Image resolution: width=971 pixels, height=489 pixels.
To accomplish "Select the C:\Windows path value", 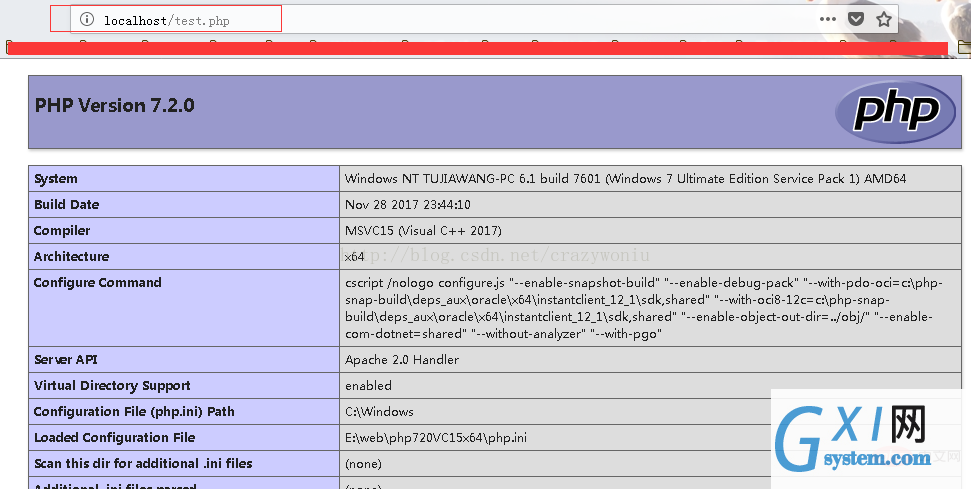I will pos(379,412).
